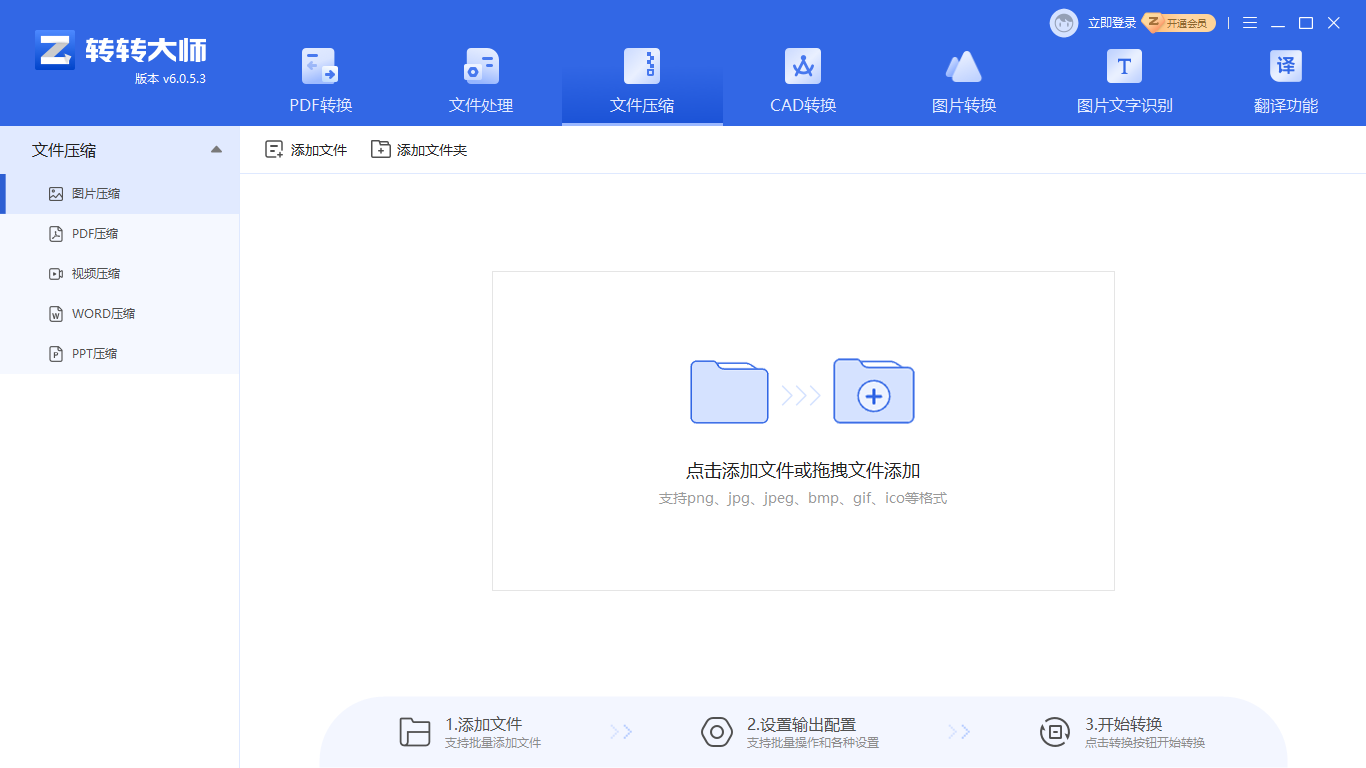The height and width of the screenshot is (768, 1366).
Task: Choose PDF压缩 in the sidebar
Action: (x=120, y=234)
